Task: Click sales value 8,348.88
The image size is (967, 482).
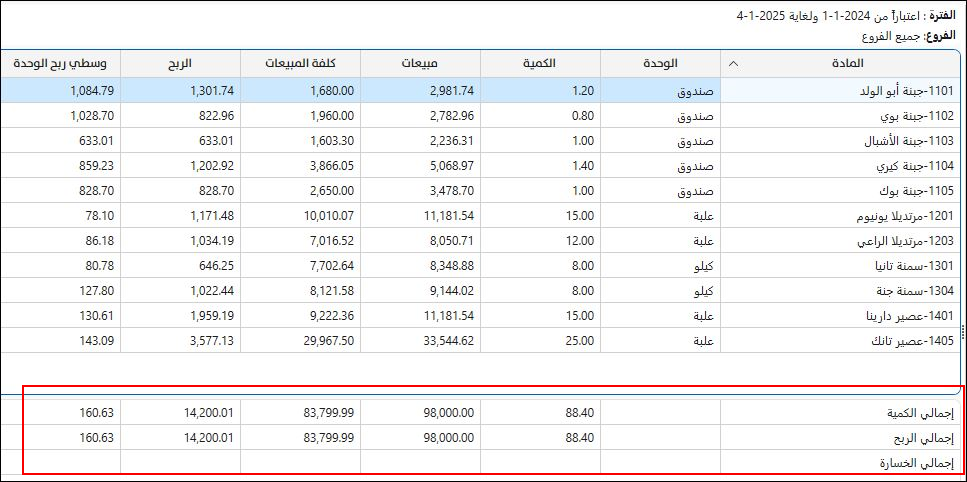Action: pyautogui.click(x=452, y=266)
